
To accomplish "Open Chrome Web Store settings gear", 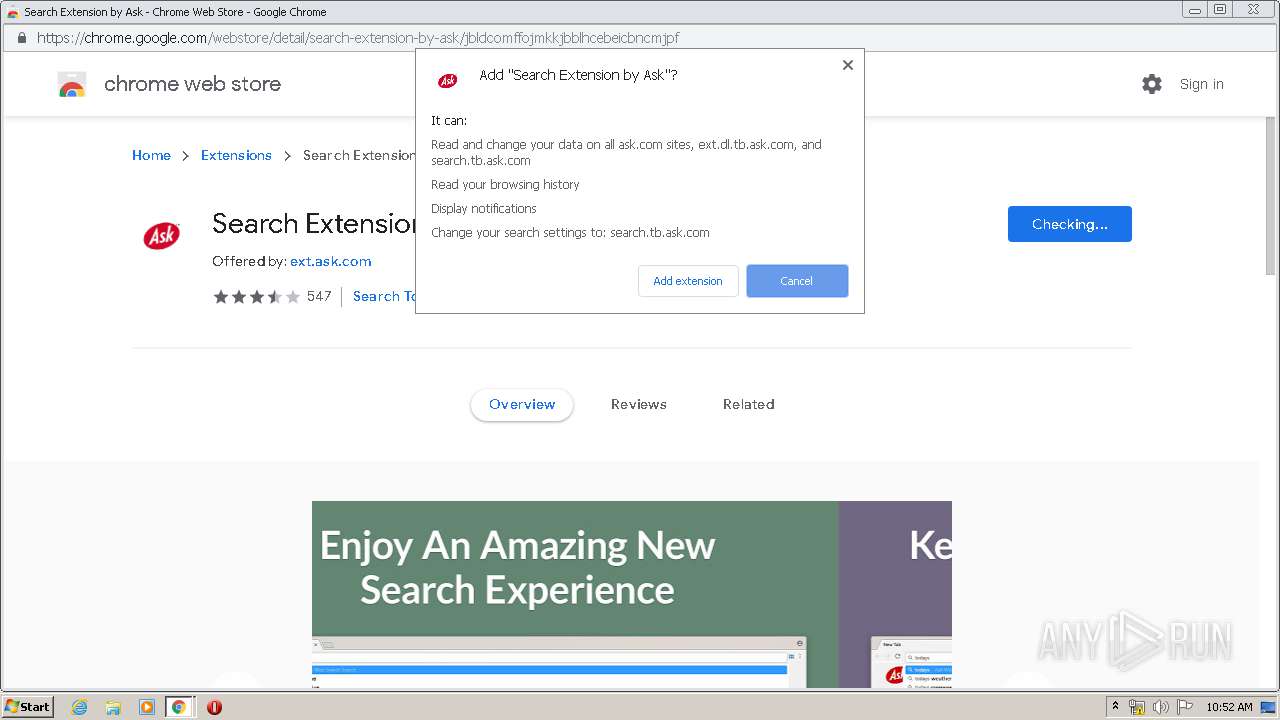I will point(1152,84).
